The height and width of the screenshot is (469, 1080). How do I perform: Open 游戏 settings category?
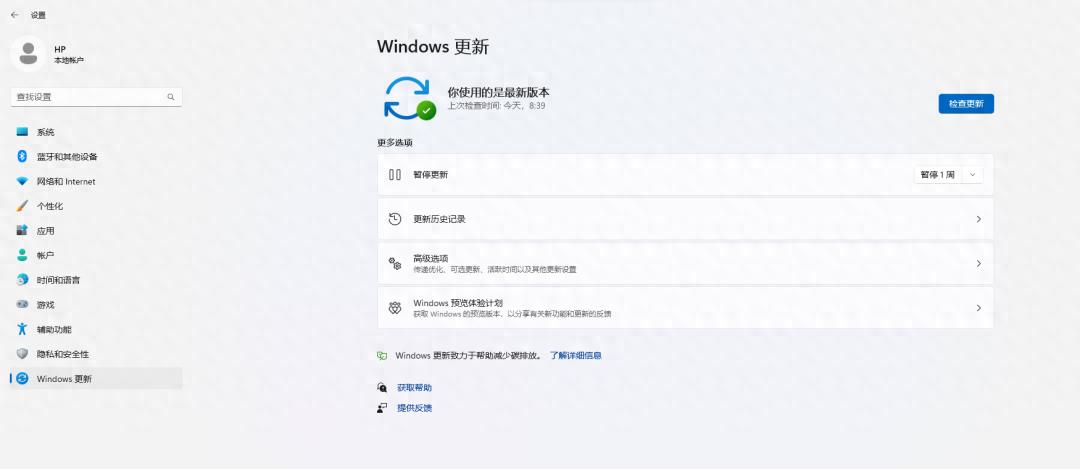coord(96,304)
